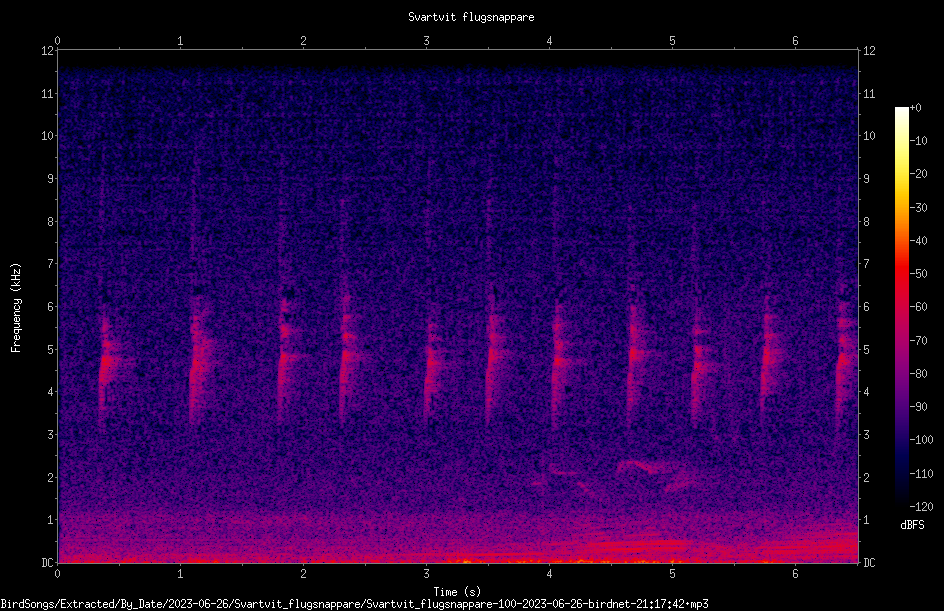The image size is (944, 611).
Task: Click the '-110' color scale label
Action: click(921, 474)
